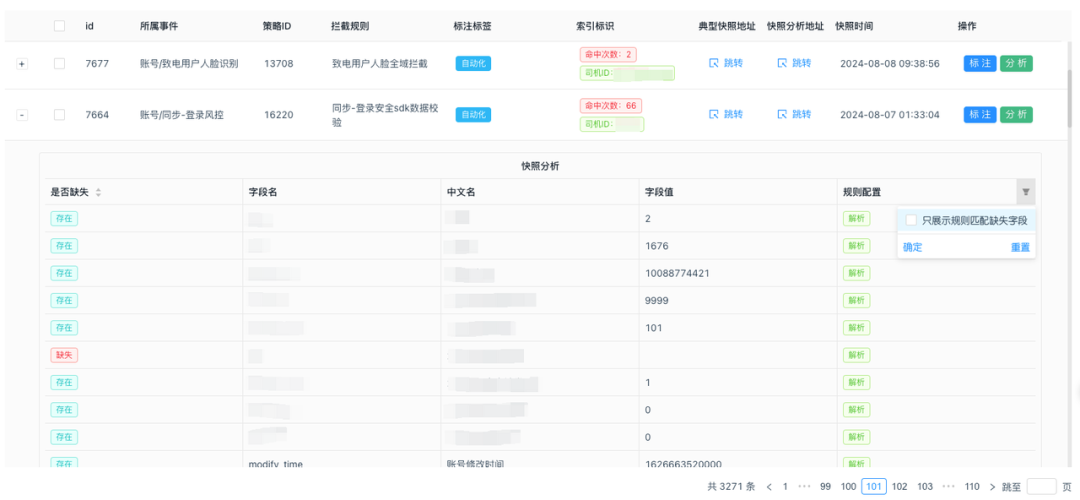Click 账号/致电用户人脸识别 event cell
The width and height of the screenshot is (1080, 500).
(x=189, y=63)
